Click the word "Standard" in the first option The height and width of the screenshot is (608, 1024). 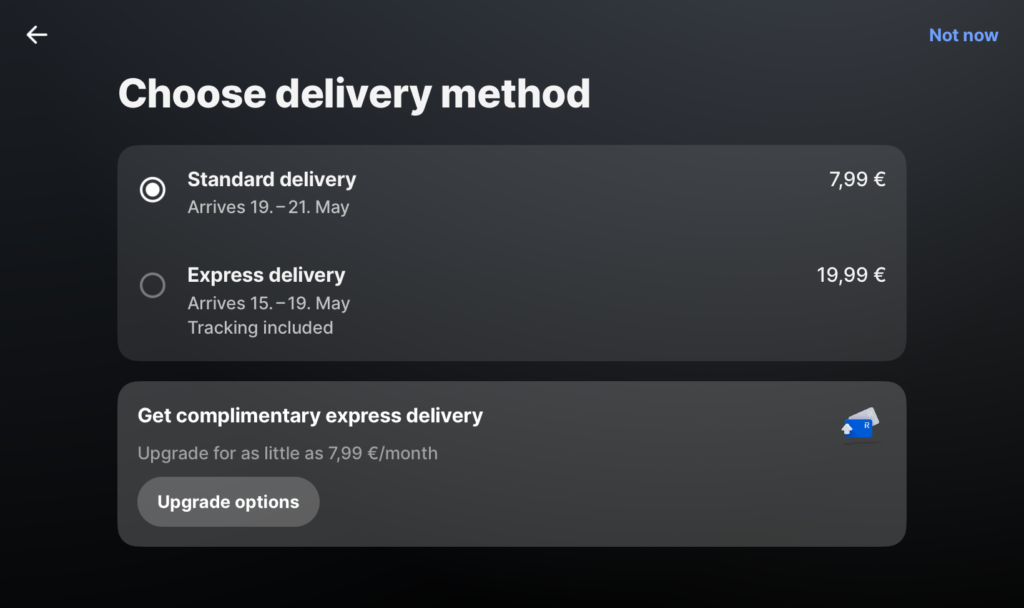[230, 180]
